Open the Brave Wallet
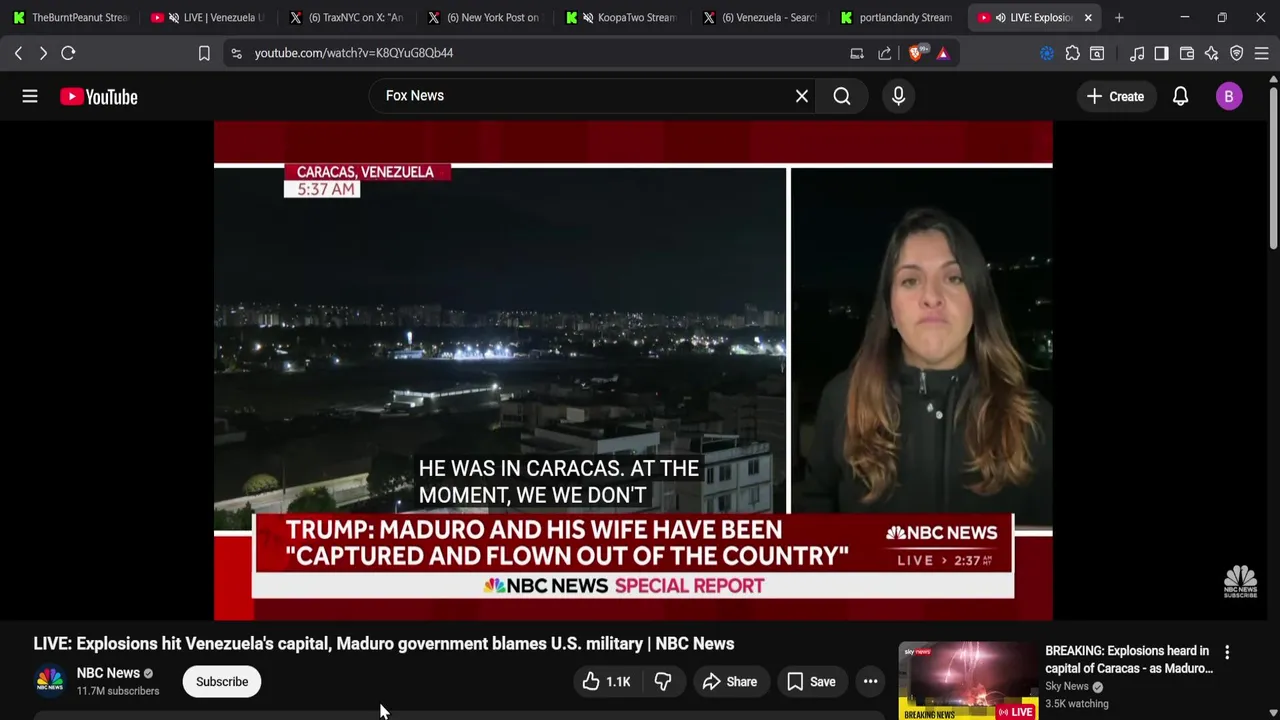The height and width of the screenshot is (720, 1280). pyautogui.click(x=1187, y=53)
